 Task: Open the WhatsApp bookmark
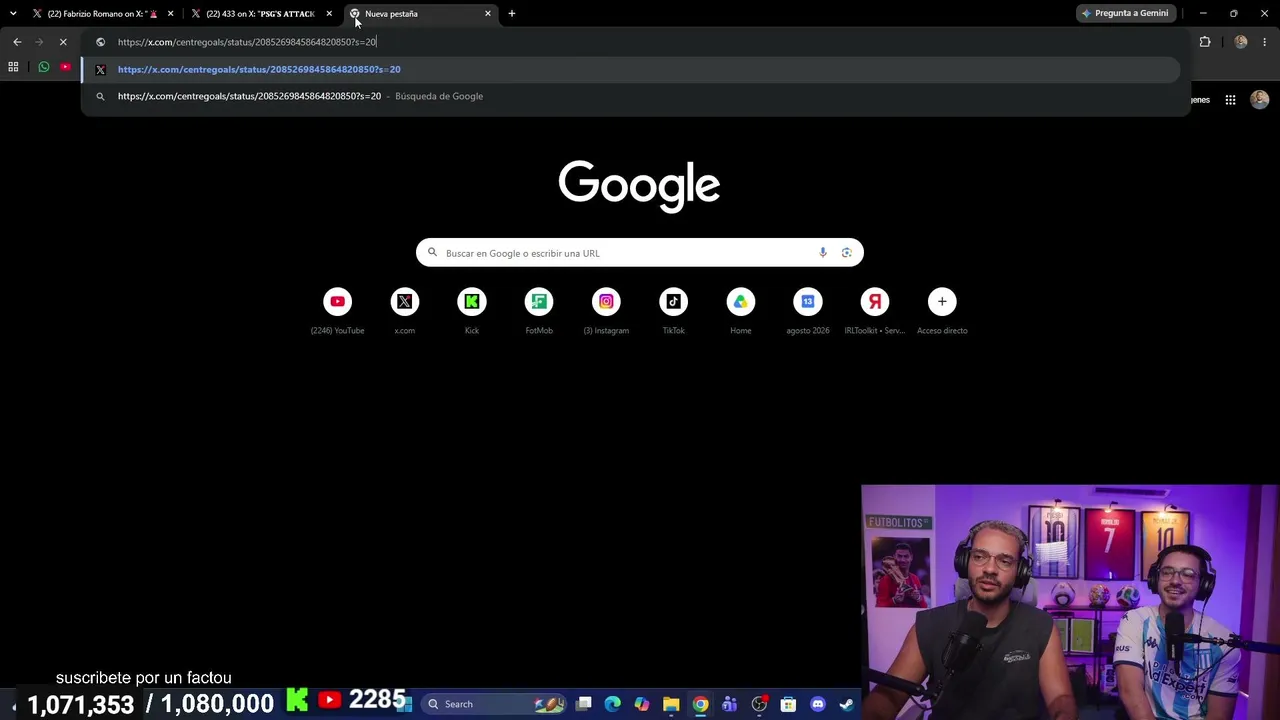coord(44,67)
